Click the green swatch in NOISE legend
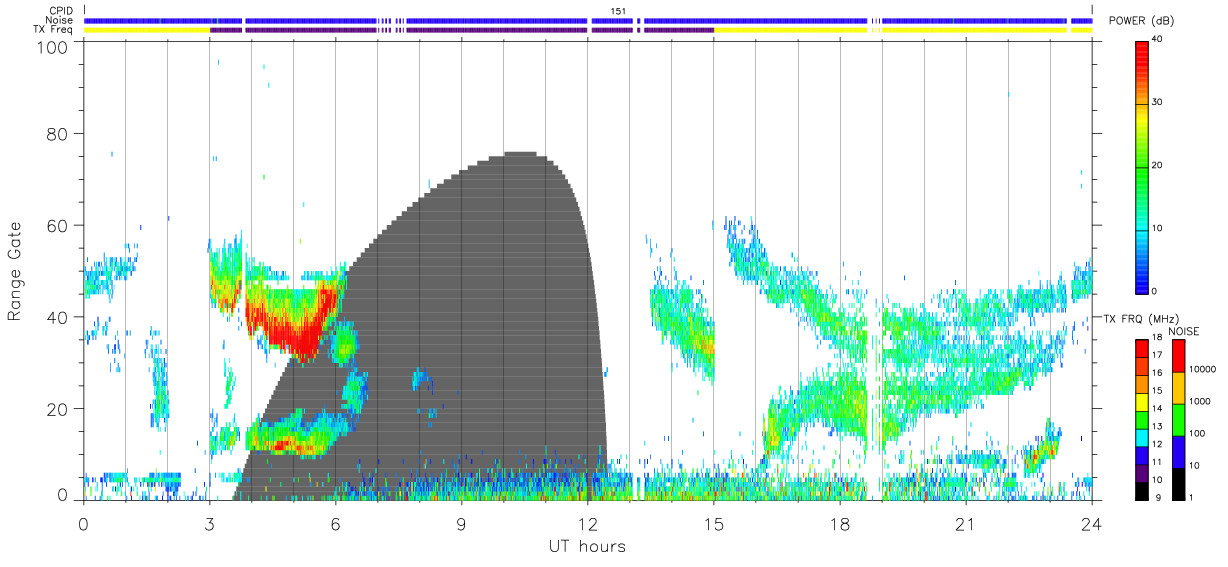 pos(1178,420)
